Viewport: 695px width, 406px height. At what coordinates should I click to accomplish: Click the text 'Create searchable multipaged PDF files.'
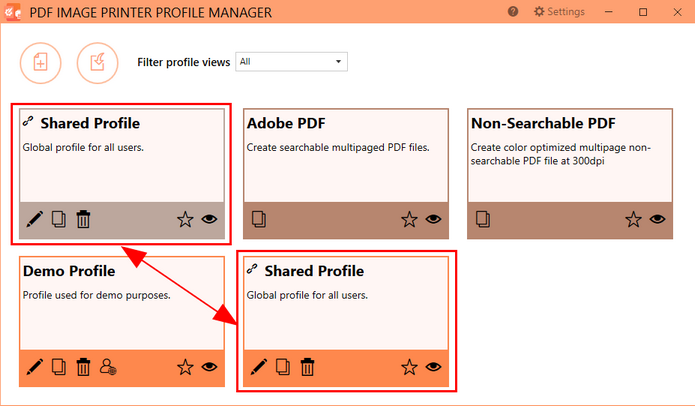click(338, 148)
